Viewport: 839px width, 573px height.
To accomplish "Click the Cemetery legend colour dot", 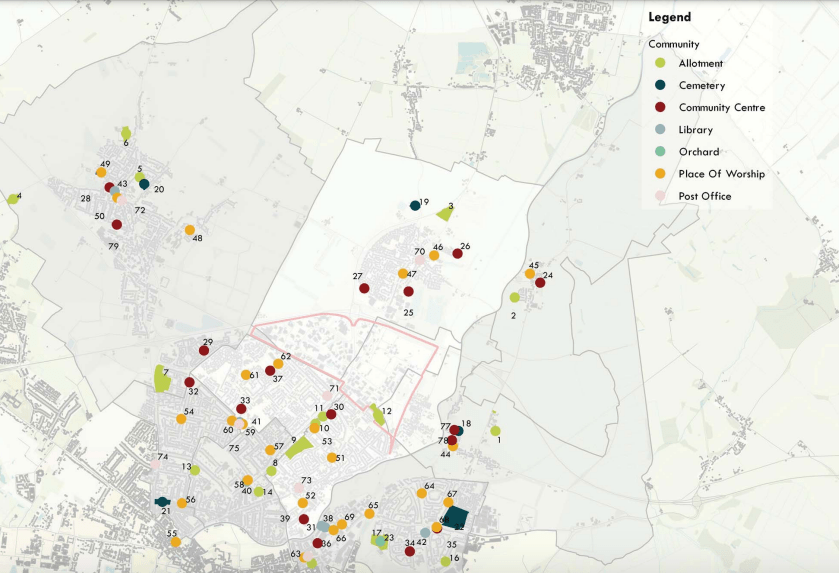I will tap(659, 86).
